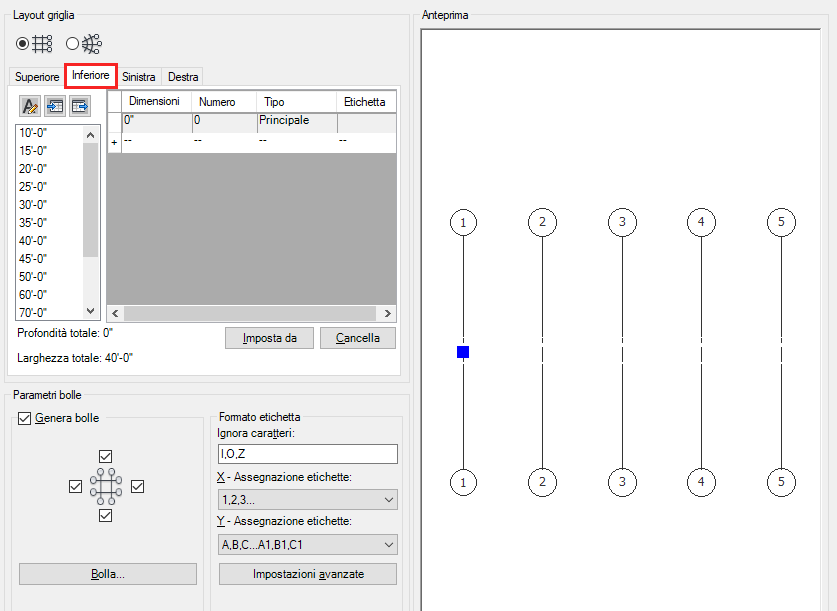Screen dimensions: 837x611
Task: Select the Principale type cell
Action: tap(297, 123)
